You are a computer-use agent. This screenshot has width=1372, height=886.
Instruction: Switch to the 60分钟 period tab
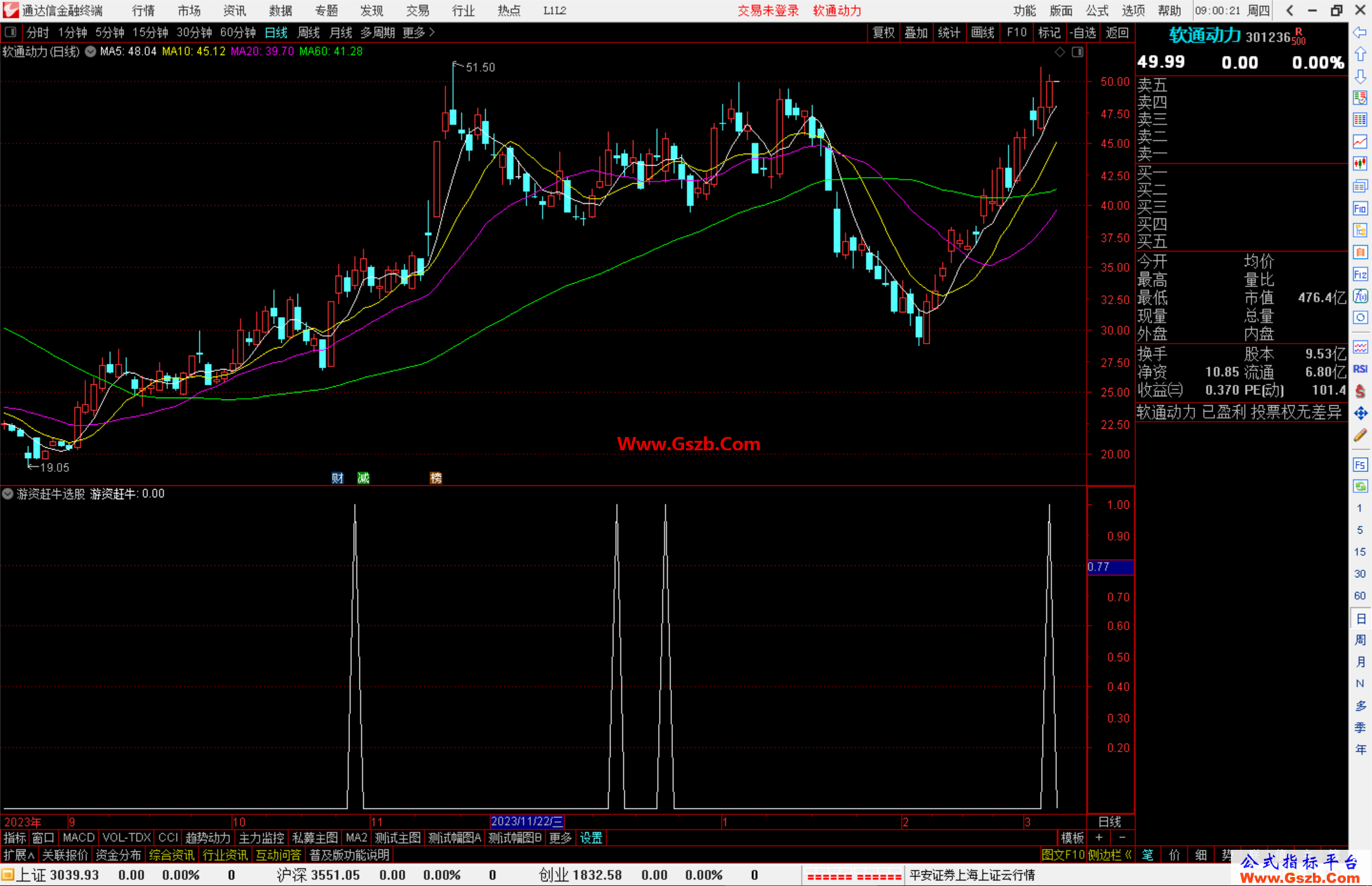pos(238,32)
